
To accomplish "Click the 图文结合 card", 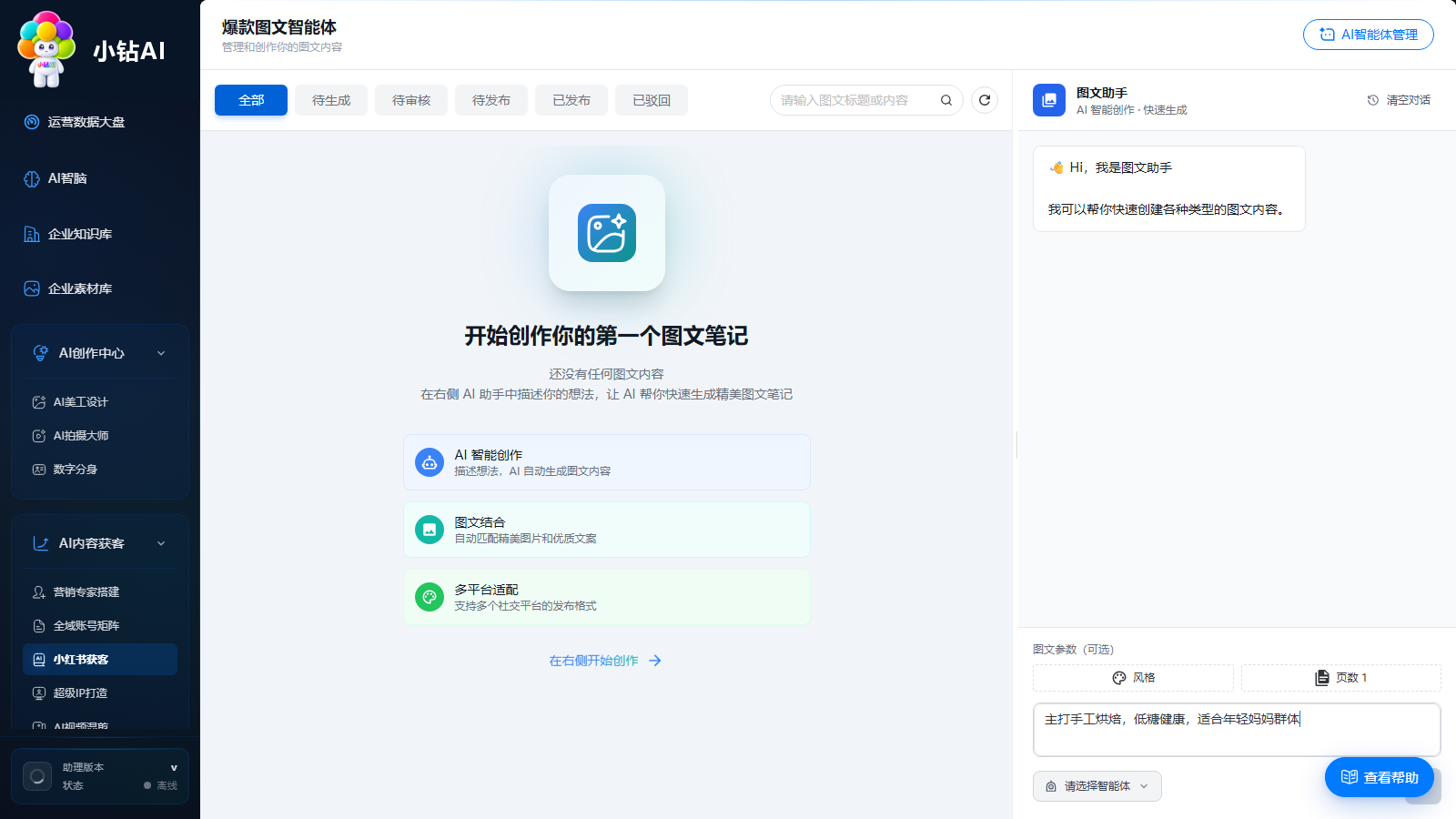I will pyautogui.click(x=607, y=530).
